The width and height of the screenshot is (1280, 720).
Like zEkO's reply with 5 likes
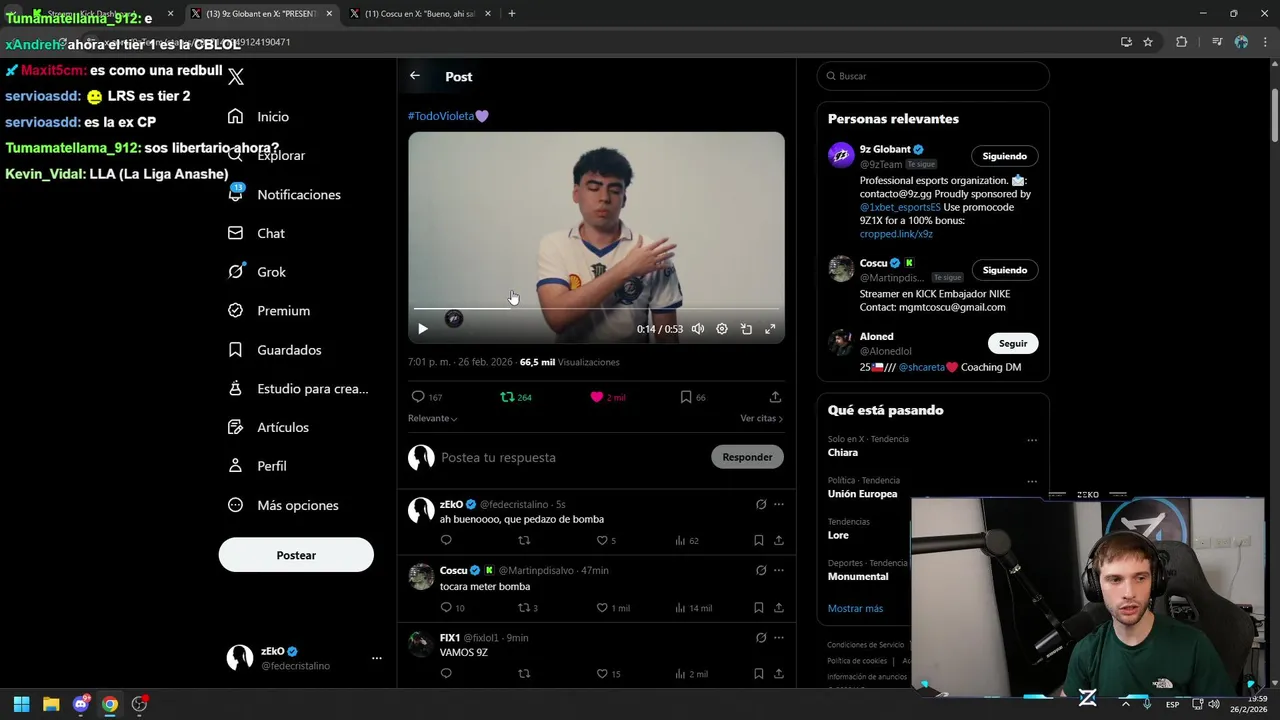tap(606, 541)
